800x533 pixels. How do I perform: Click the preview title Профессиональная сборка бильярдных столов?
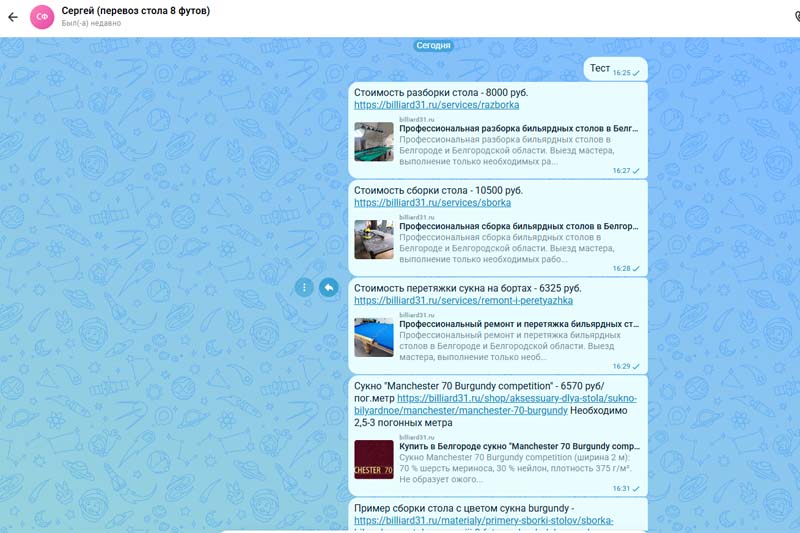point(518,226)
